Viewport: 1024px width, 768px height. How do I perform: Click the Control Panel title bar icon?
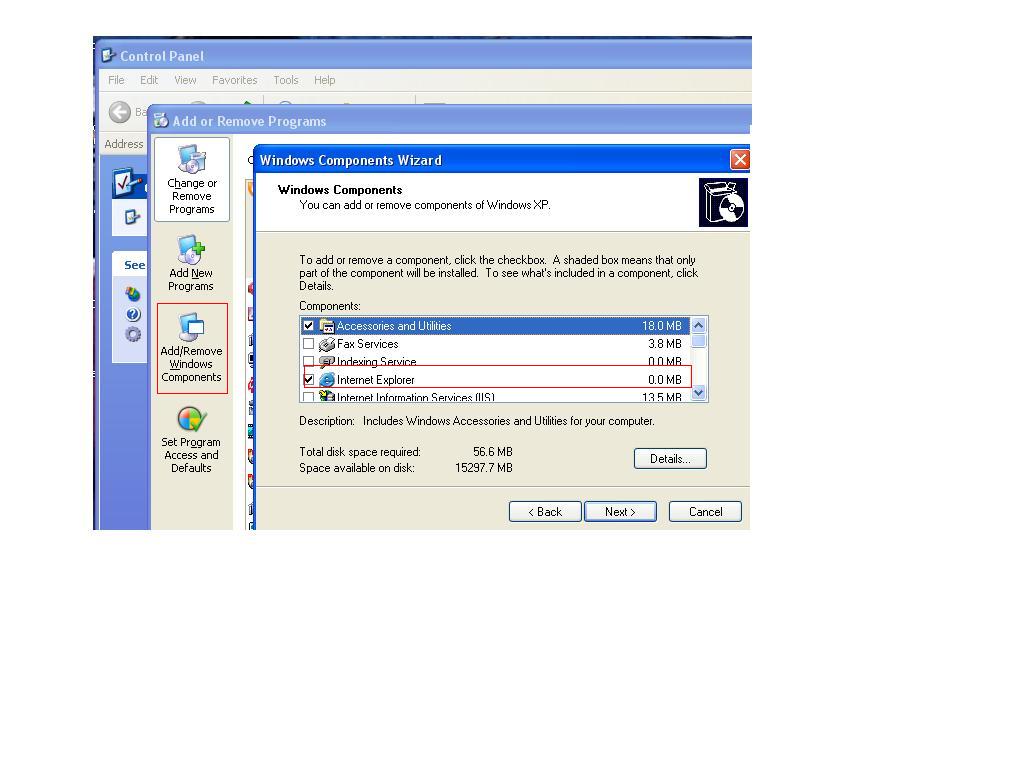coord(109,56)
